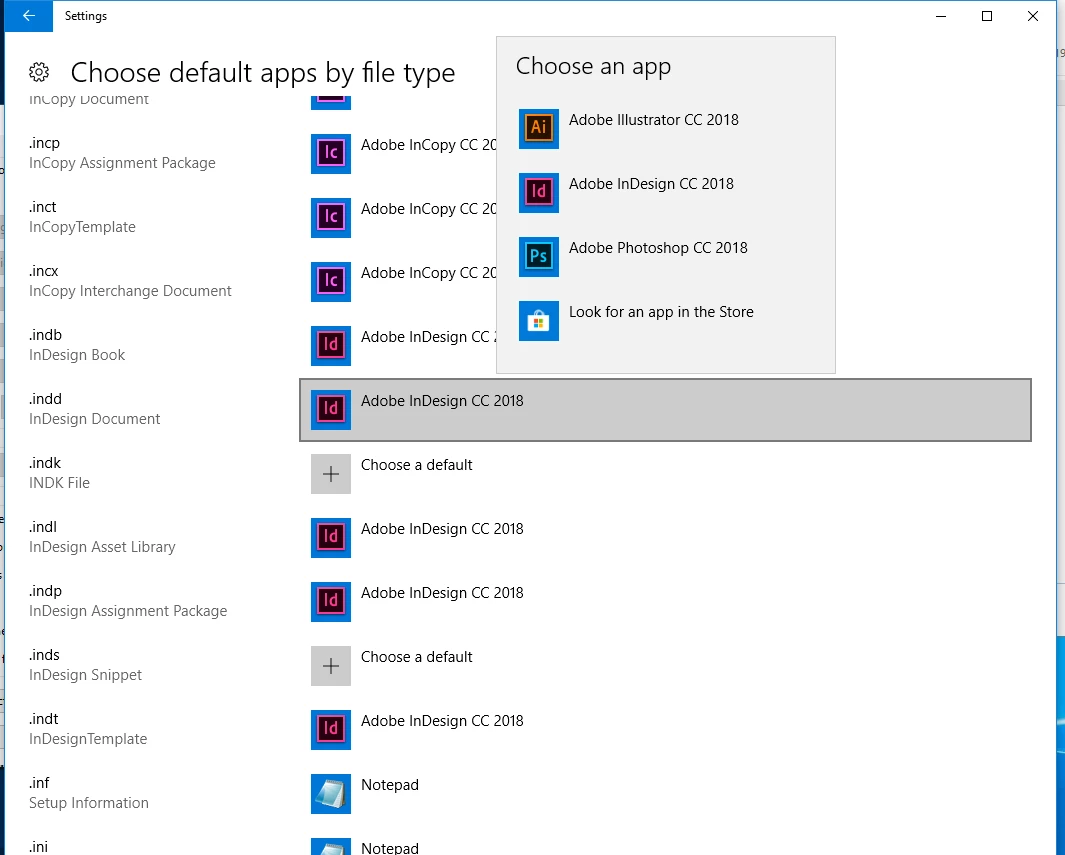Click the Notepad icon for .inf
Image resolution: width=1065 pixels, height=855 pixels.
331,794
